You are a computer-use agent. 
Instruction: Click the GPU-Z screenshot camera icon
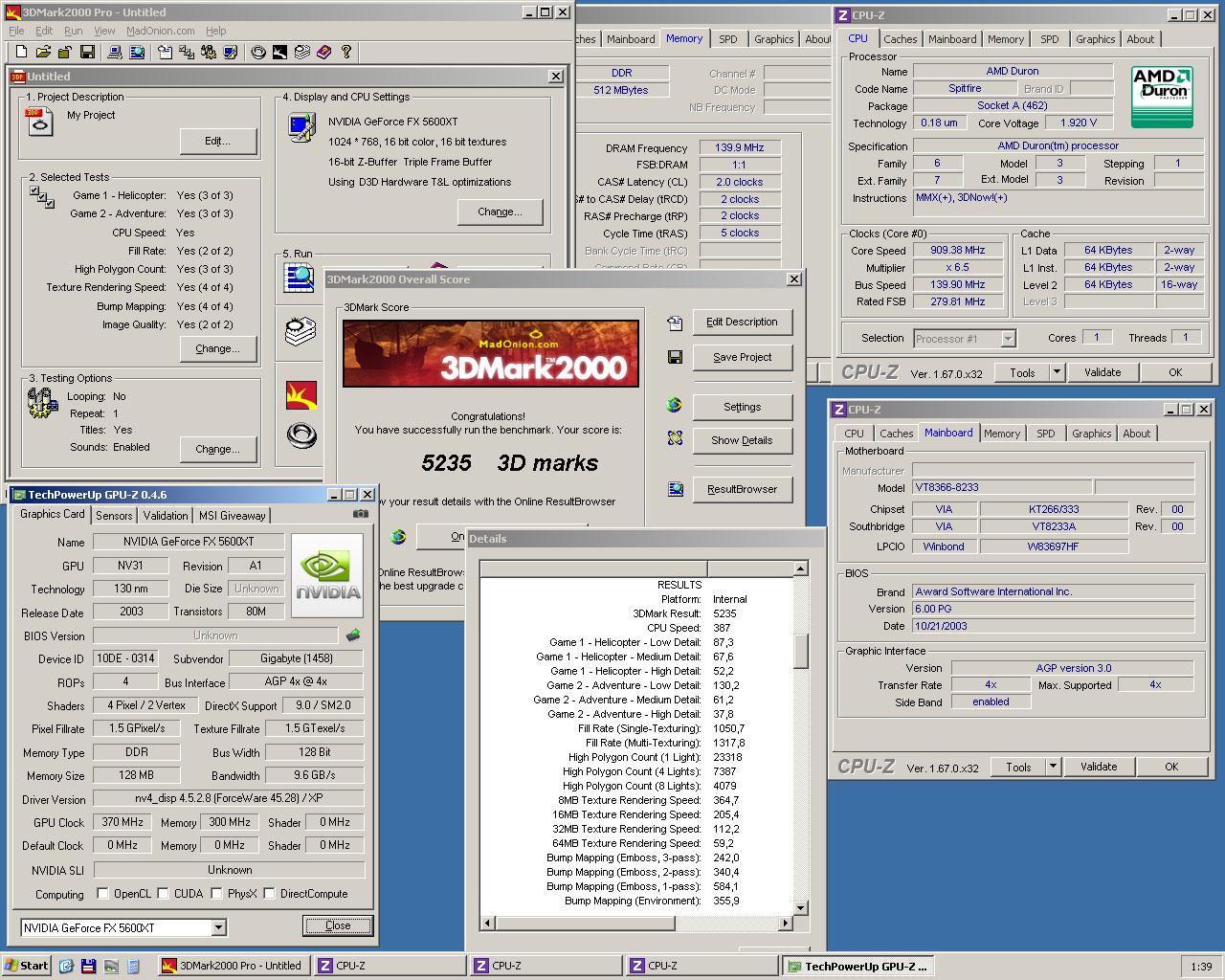click(360, 514)
